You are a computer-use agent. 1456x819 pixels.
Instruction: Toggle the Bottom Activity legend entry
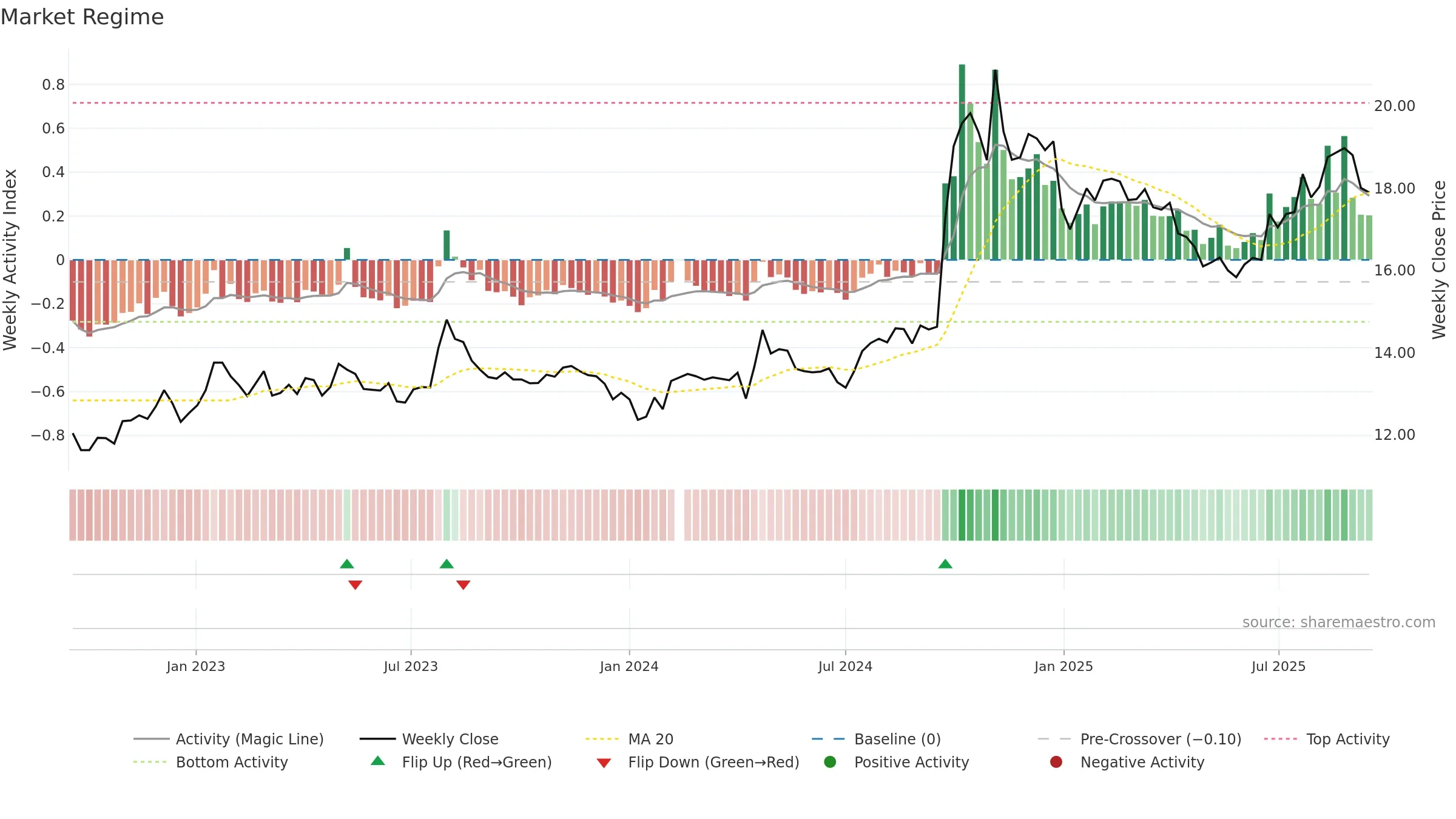[211, 762]
